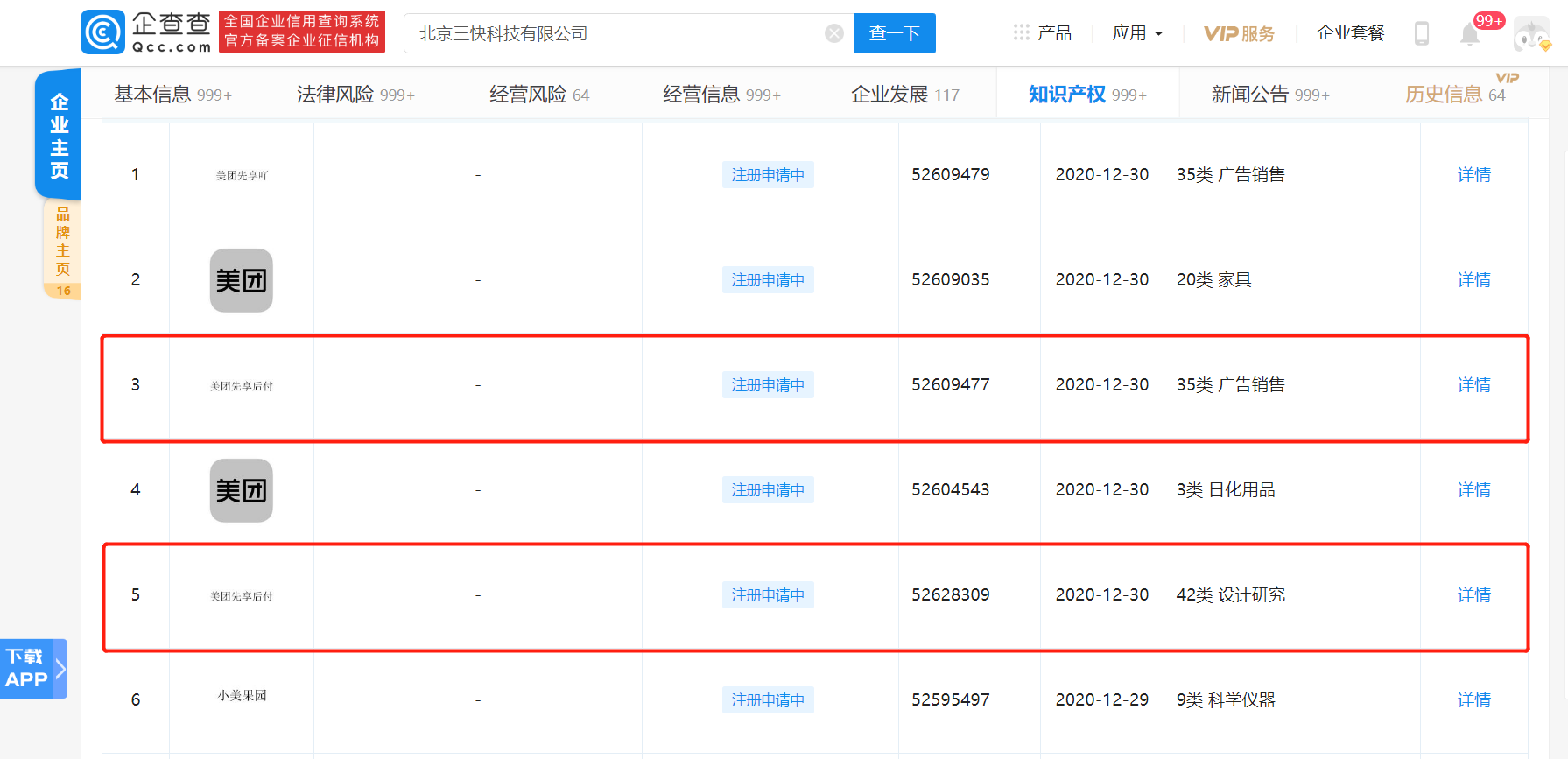Switch to 企业发展 tab

point(905,95)
